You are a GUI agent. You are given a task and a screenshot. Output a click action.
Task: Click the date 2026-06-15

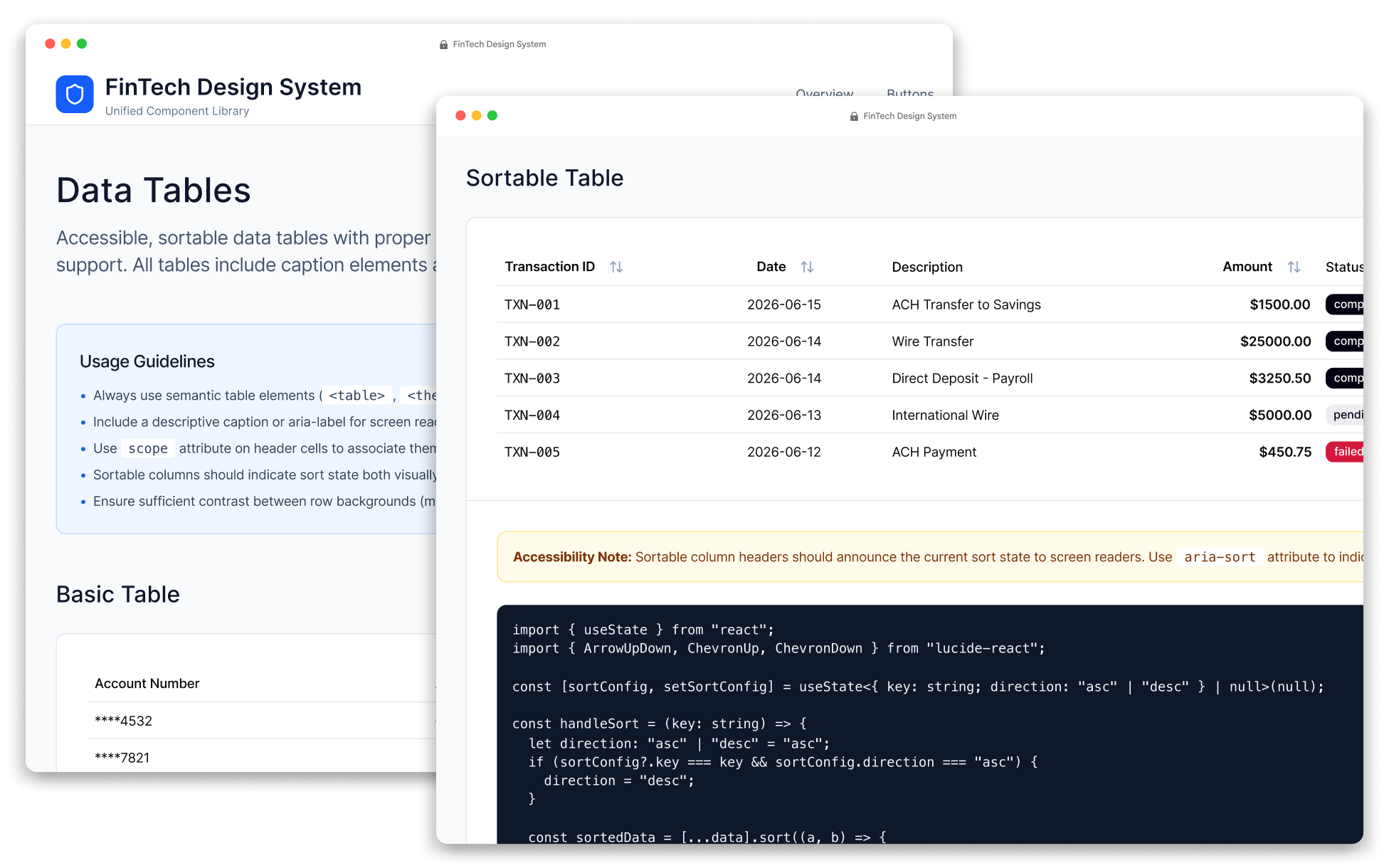tap(784, 305)
